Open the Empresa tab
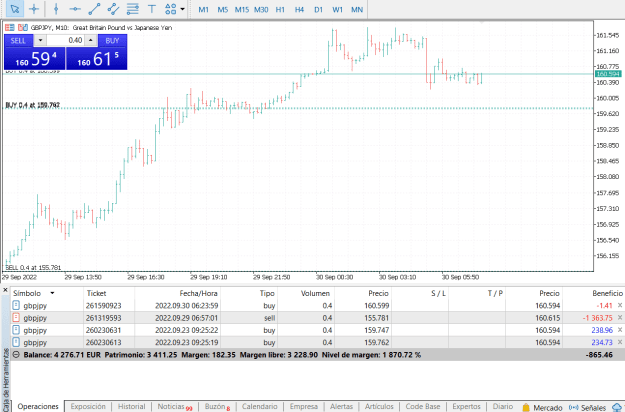 (304, 406)
